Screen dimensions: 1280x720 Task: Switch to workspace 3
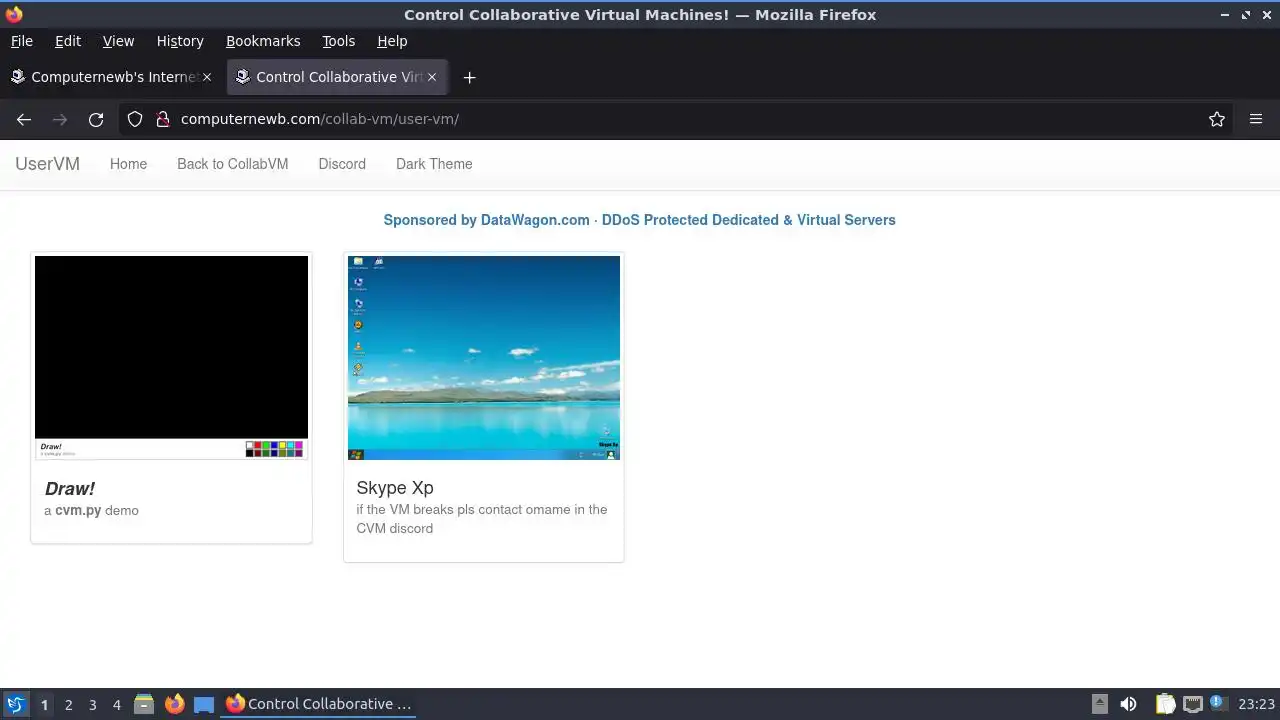click(x=92, y=705)
